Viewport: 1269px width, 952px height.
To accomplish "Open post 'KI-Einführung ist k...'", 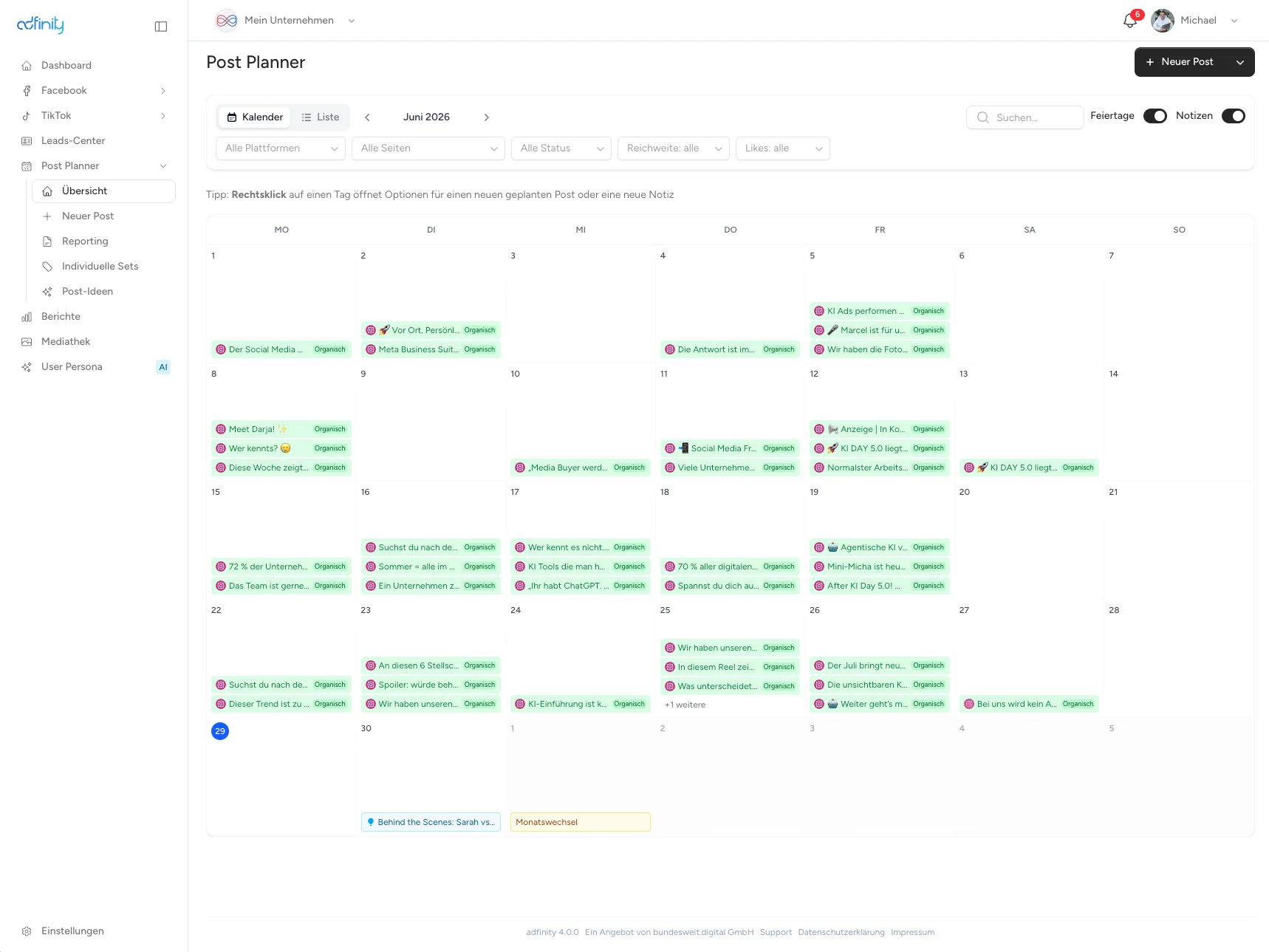I will click(x=581, y=704).
